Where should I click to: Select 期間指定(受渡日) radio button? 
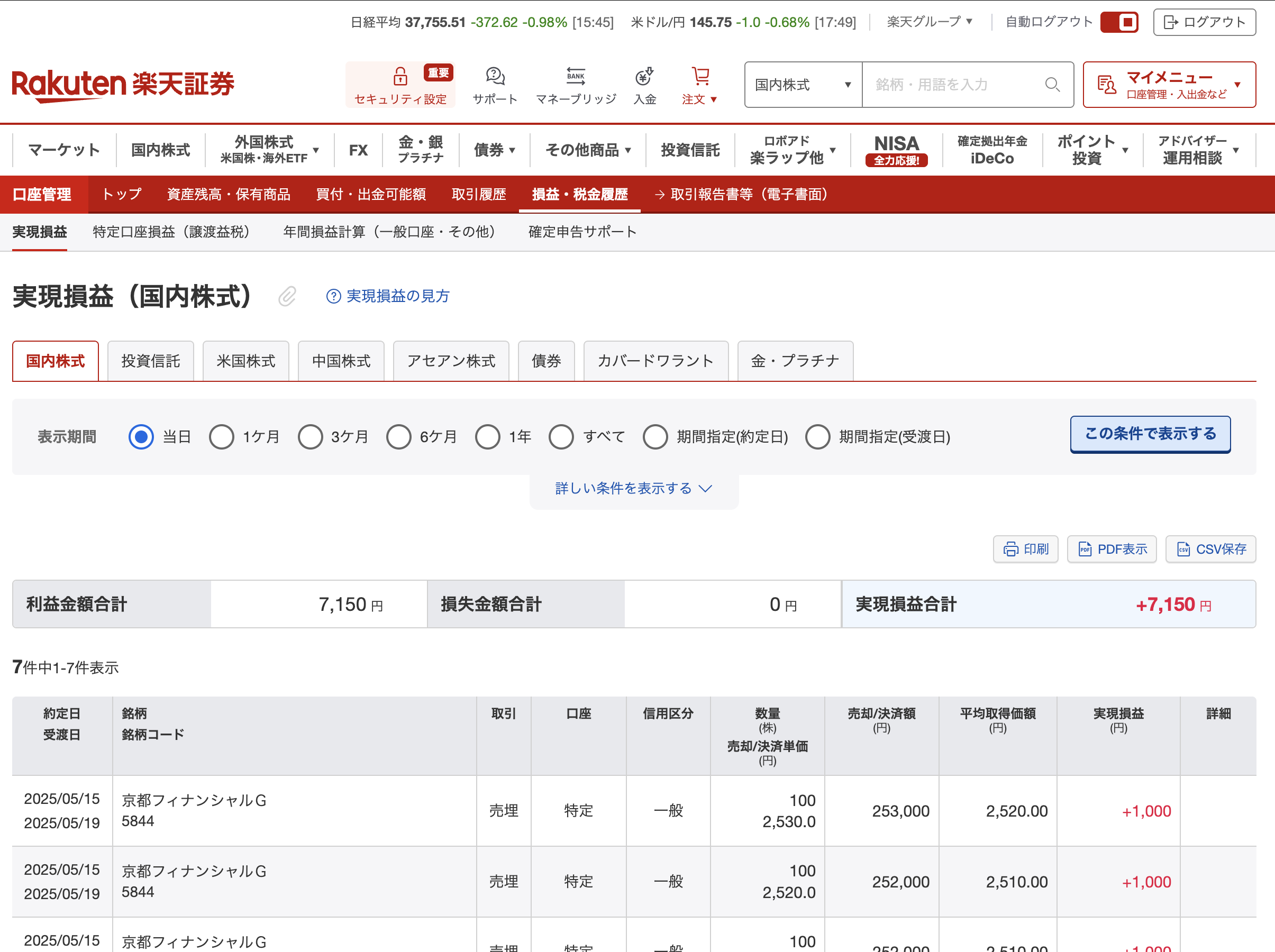point(818,437)
